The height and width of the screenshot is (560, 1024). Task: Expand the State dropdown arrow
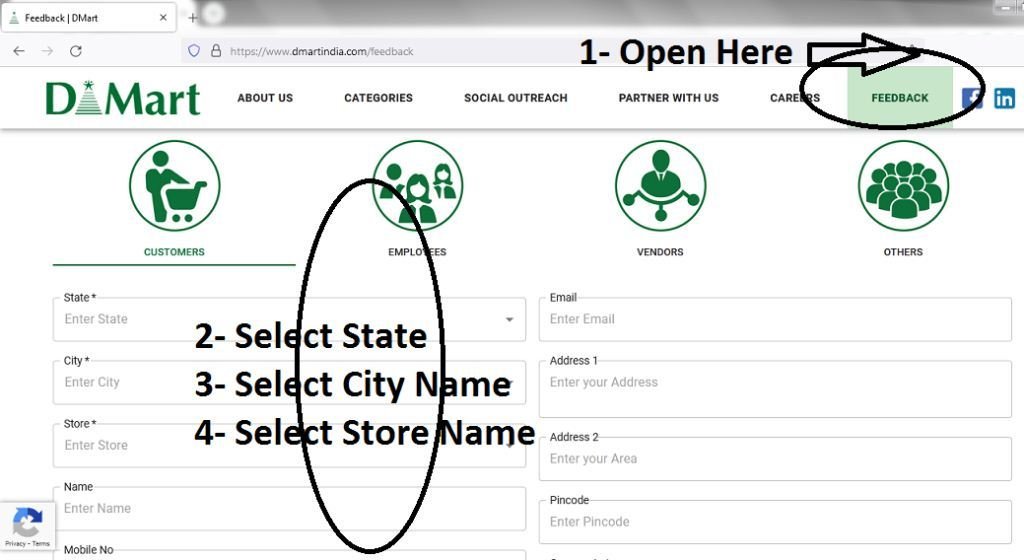[509, 319]
